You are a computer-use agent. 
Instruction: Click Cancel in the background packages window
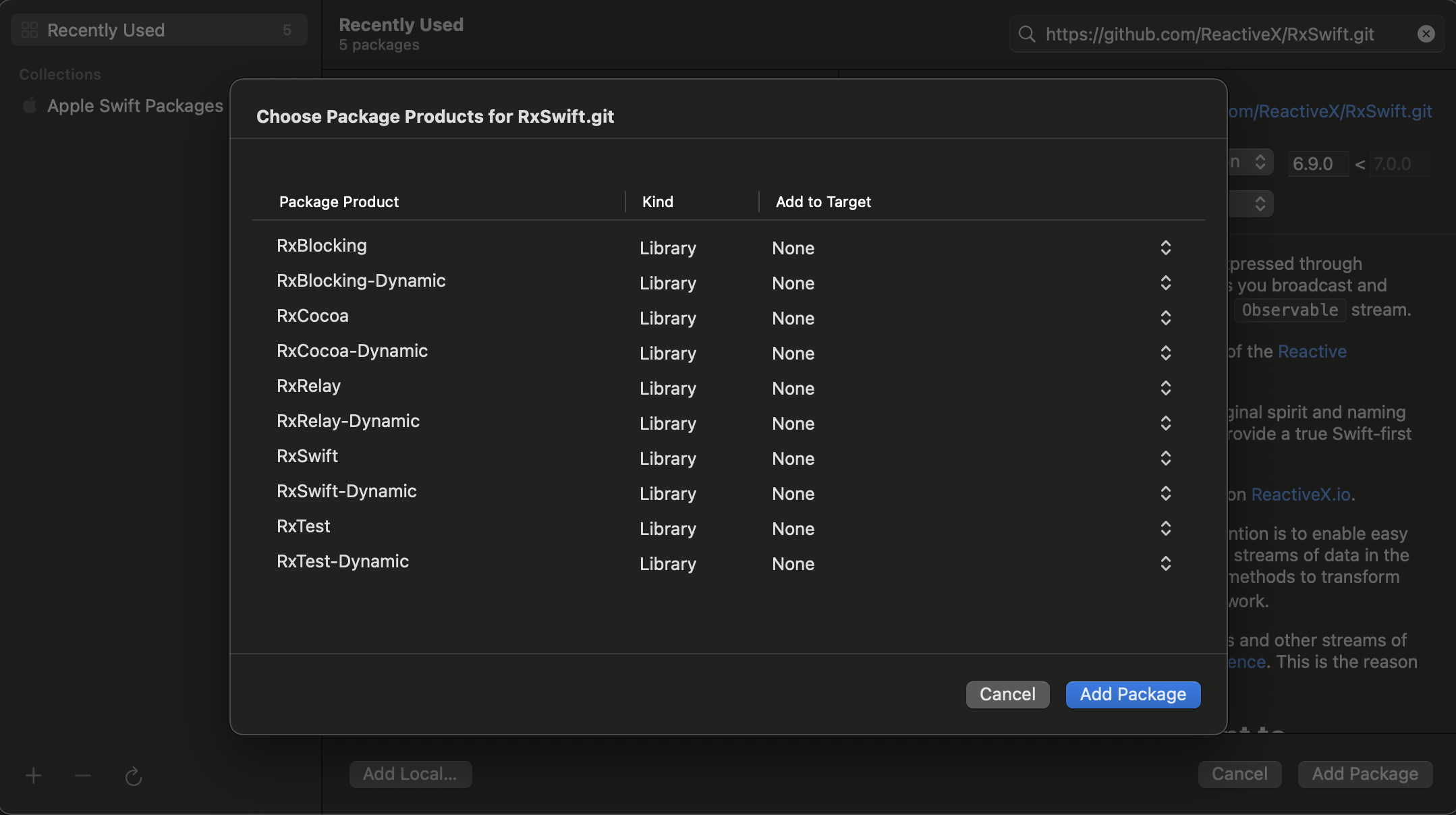tap(1239, 774)
